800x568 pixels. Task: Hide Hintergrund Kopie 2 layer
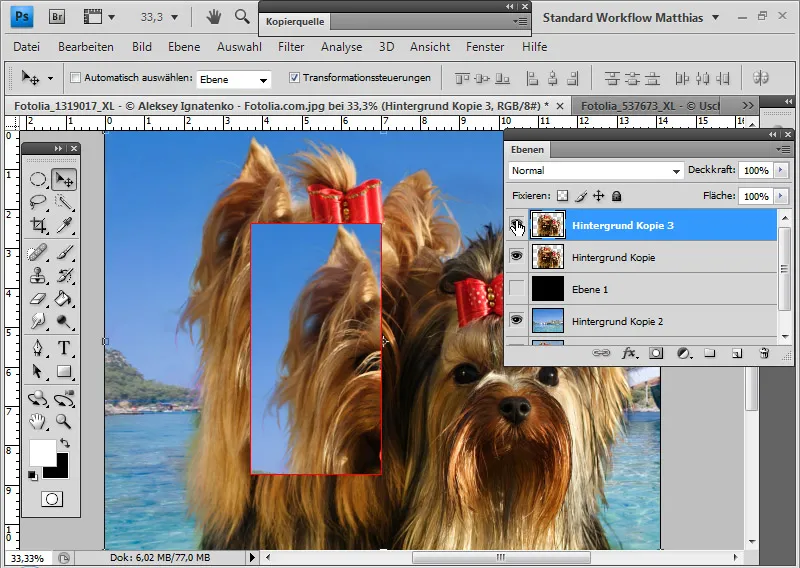517,320
